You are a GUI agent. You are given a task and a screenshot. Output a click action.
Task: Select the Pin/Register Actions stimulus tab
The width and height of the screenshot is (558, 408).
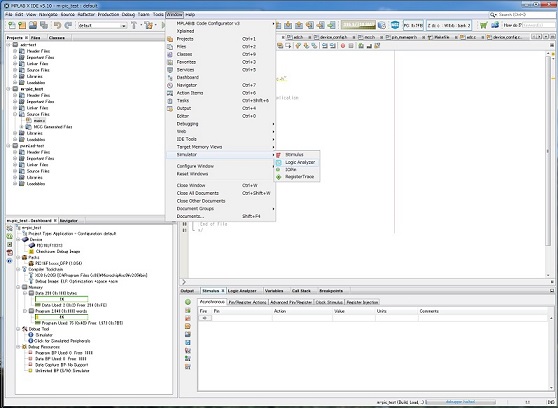247,302
